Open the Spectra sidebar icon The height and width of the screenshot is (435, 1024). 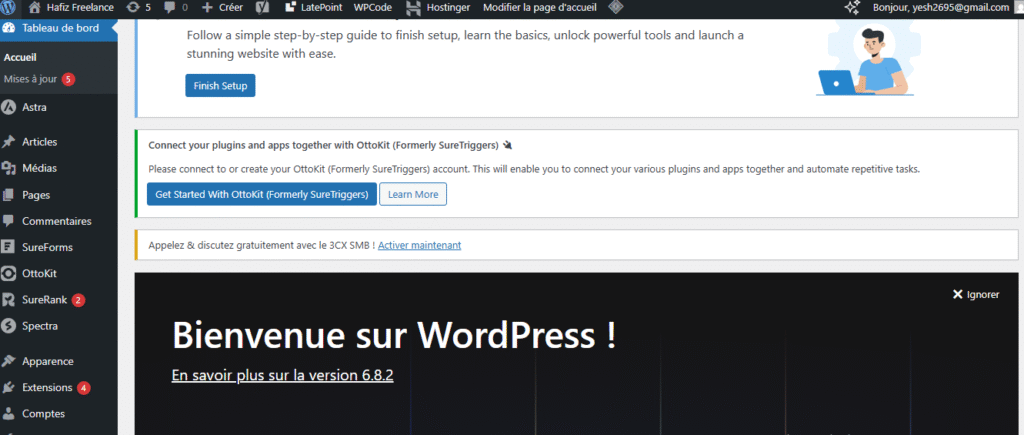[x=9, y=326]
